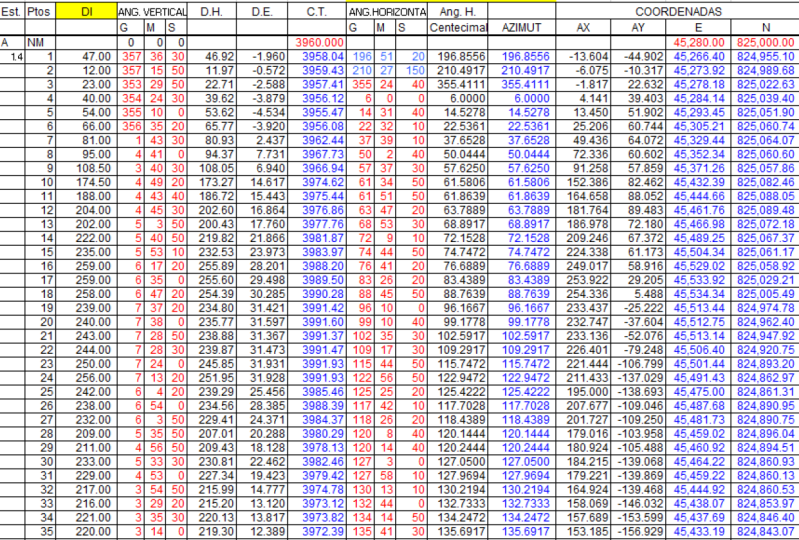The image size is (799, 540).
Task: Select the D.H. column header
Action: click(x=211, y=12)
